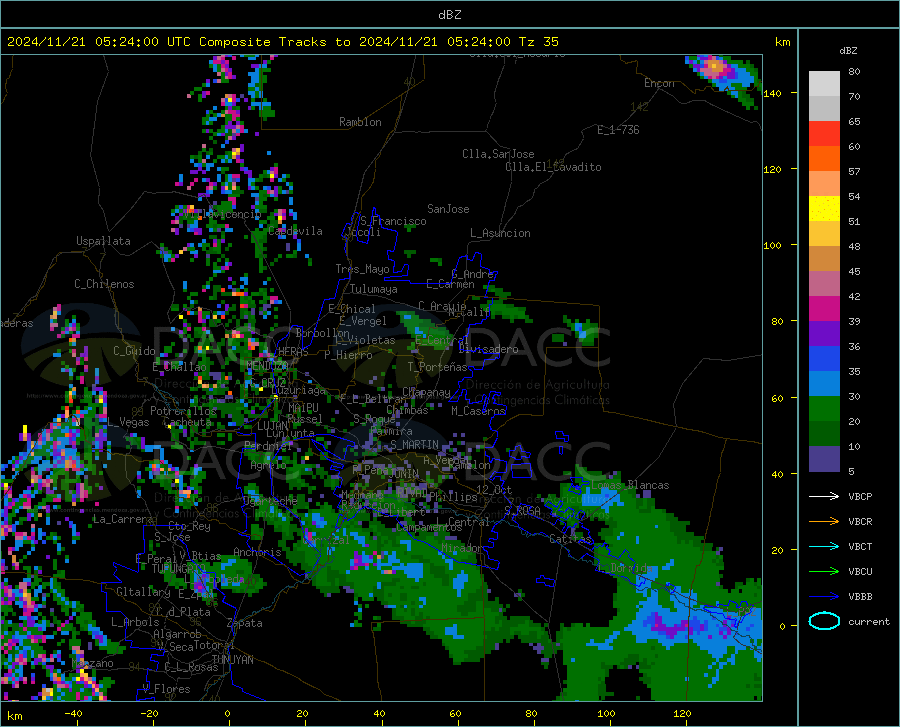Click the green VBCU arrow in the legend
This screenshot has height=727, width=900.
(x=824, y=572)
